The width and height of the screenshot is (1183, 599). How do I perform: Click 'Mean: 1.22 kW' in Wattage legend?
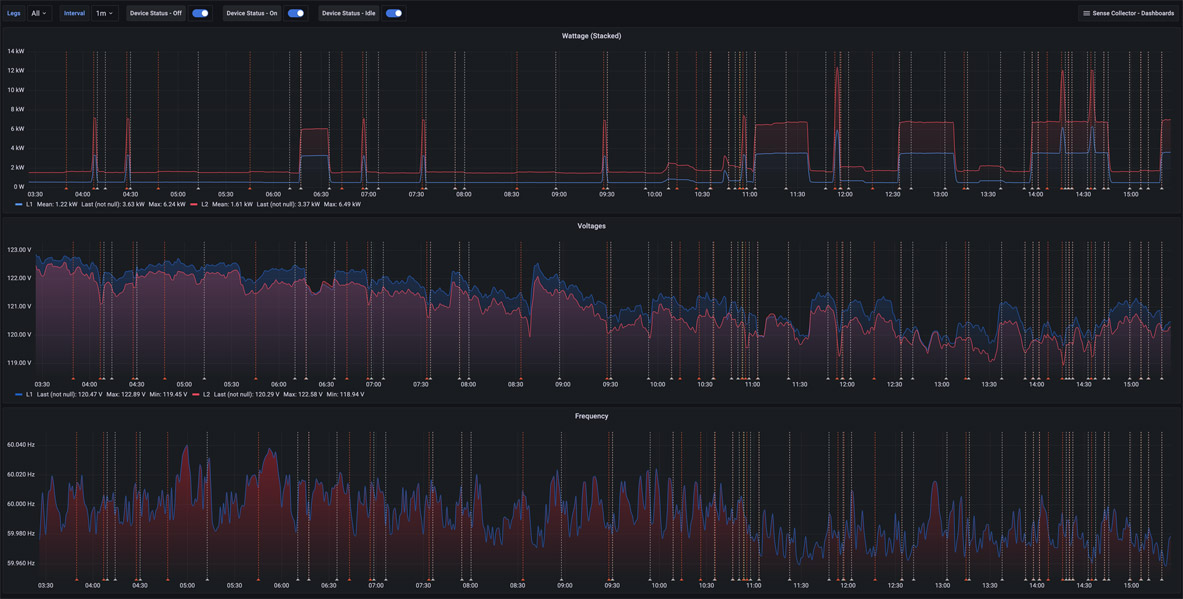coord(57,204)
